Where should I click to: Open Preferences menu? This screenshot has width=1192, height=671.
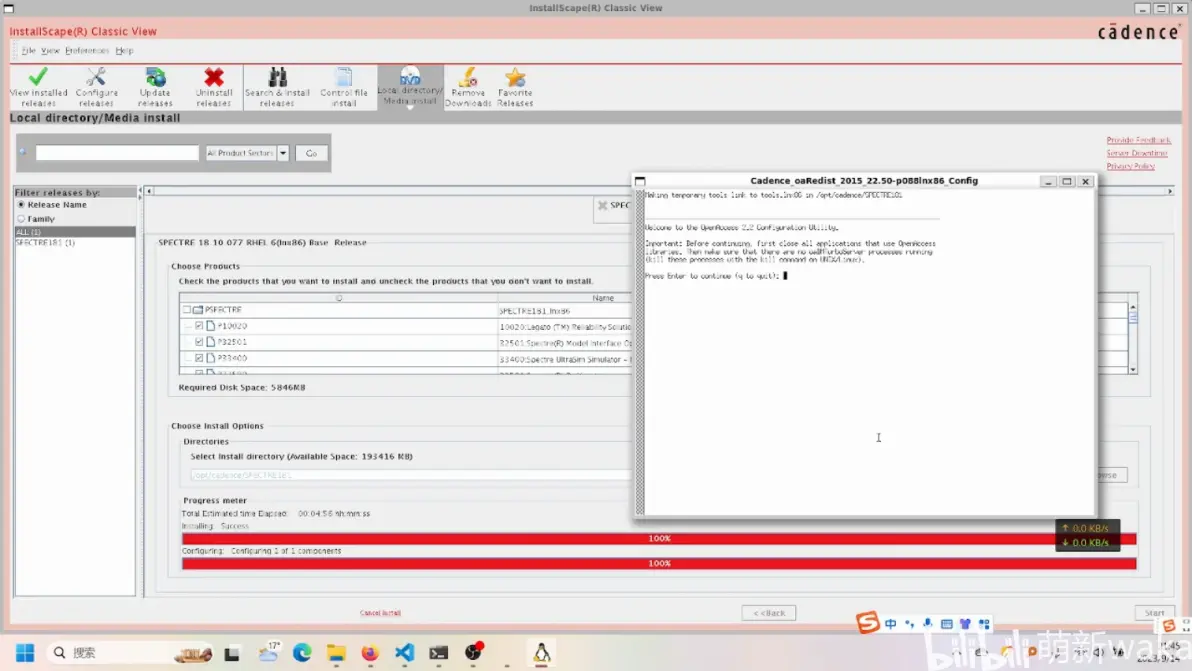87,51
